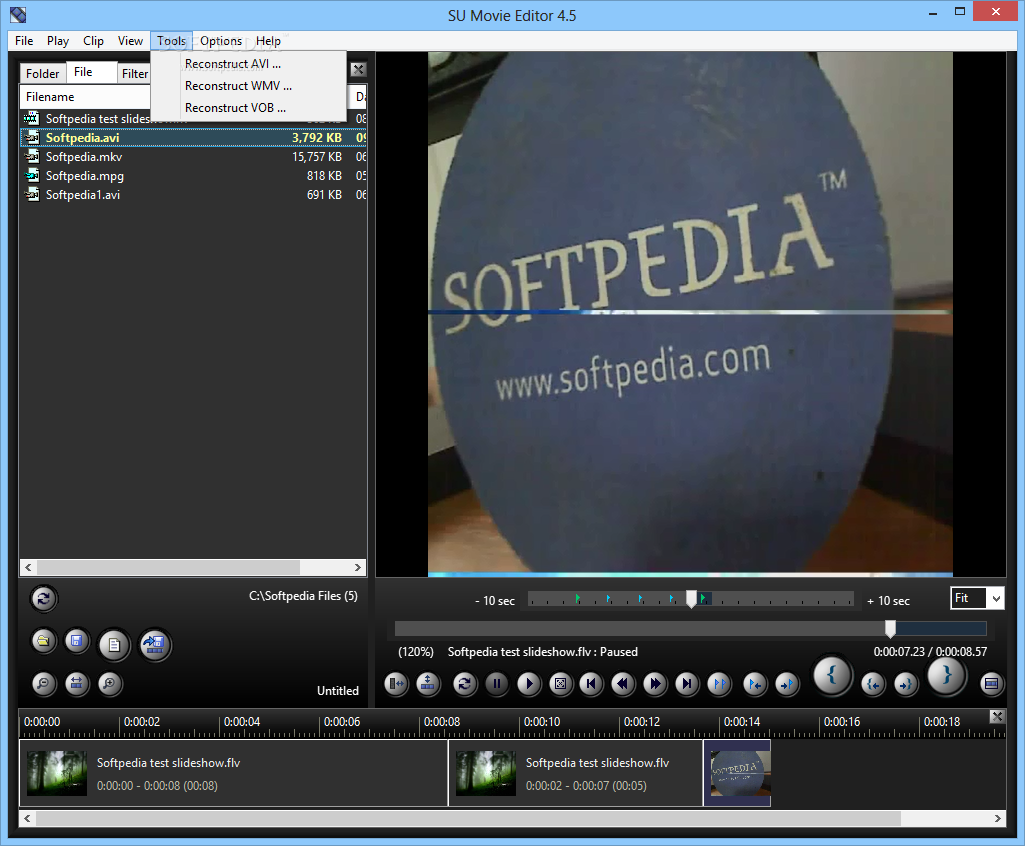Viewport: 1025px width, 846px height.
Task: Open the Help menu
Action: click(x=268, y=41)
